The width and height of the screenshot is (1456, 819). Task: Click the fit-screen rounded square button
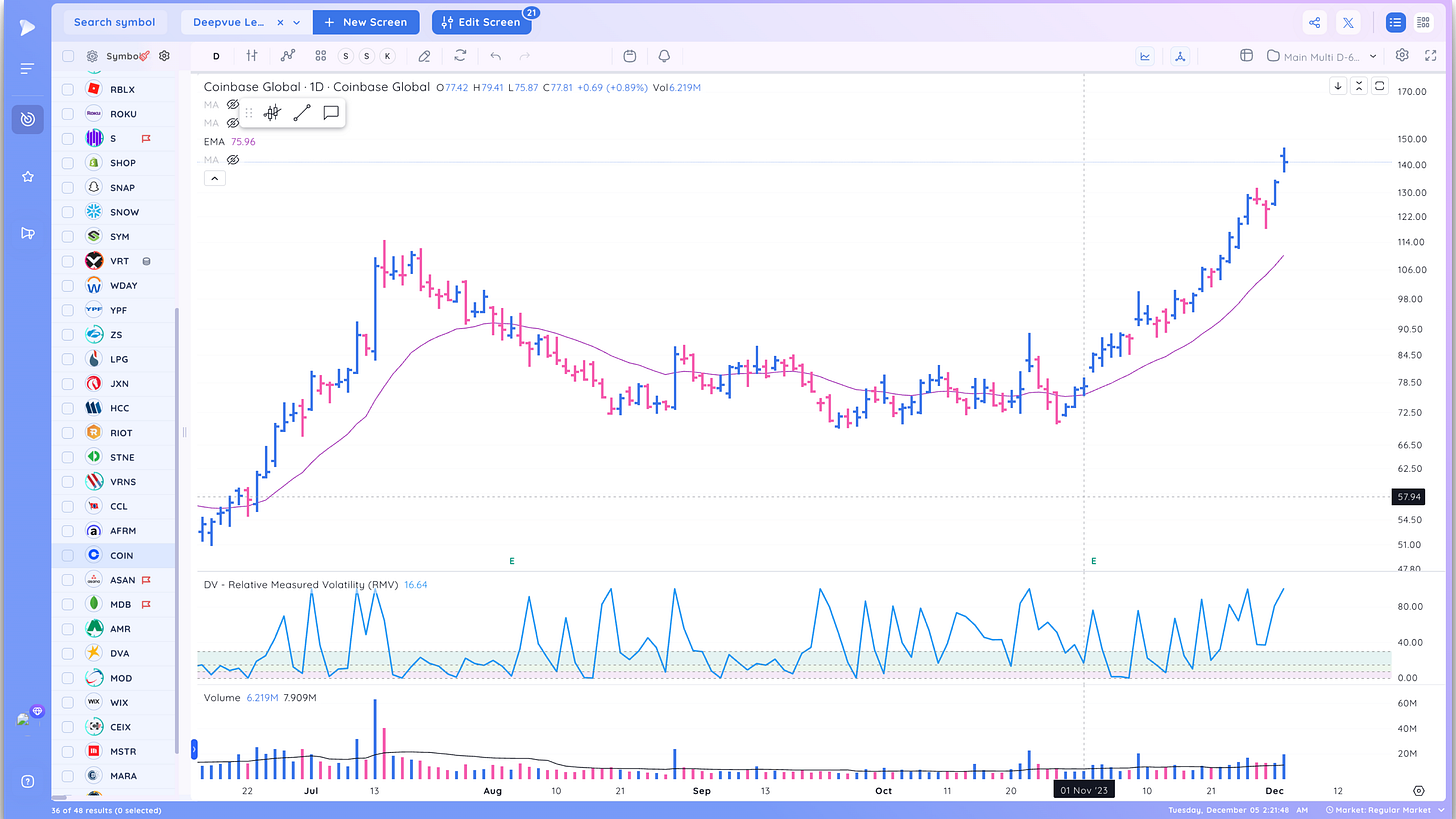1380,87
